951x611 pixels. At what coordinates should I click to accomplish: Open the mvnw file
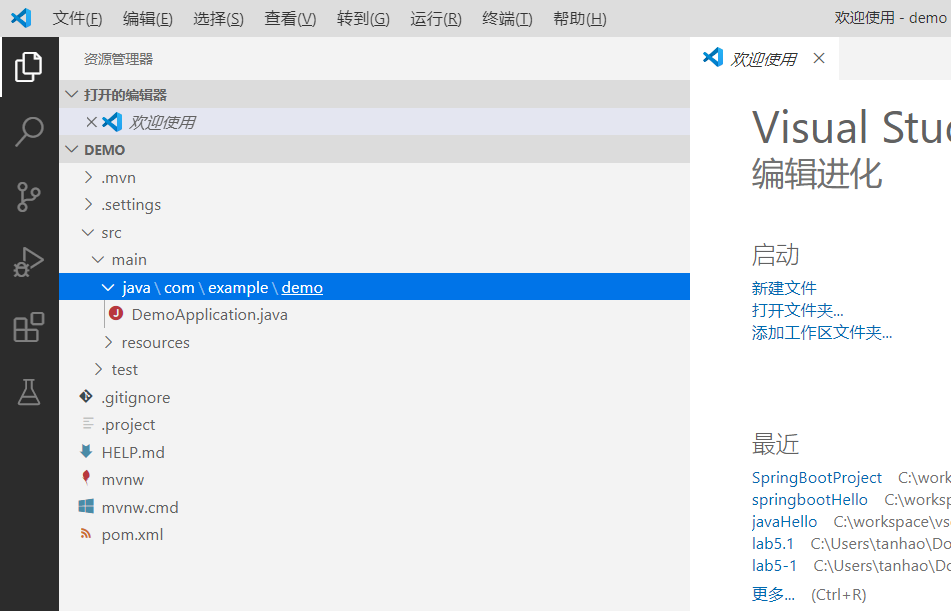pos(123,479)
